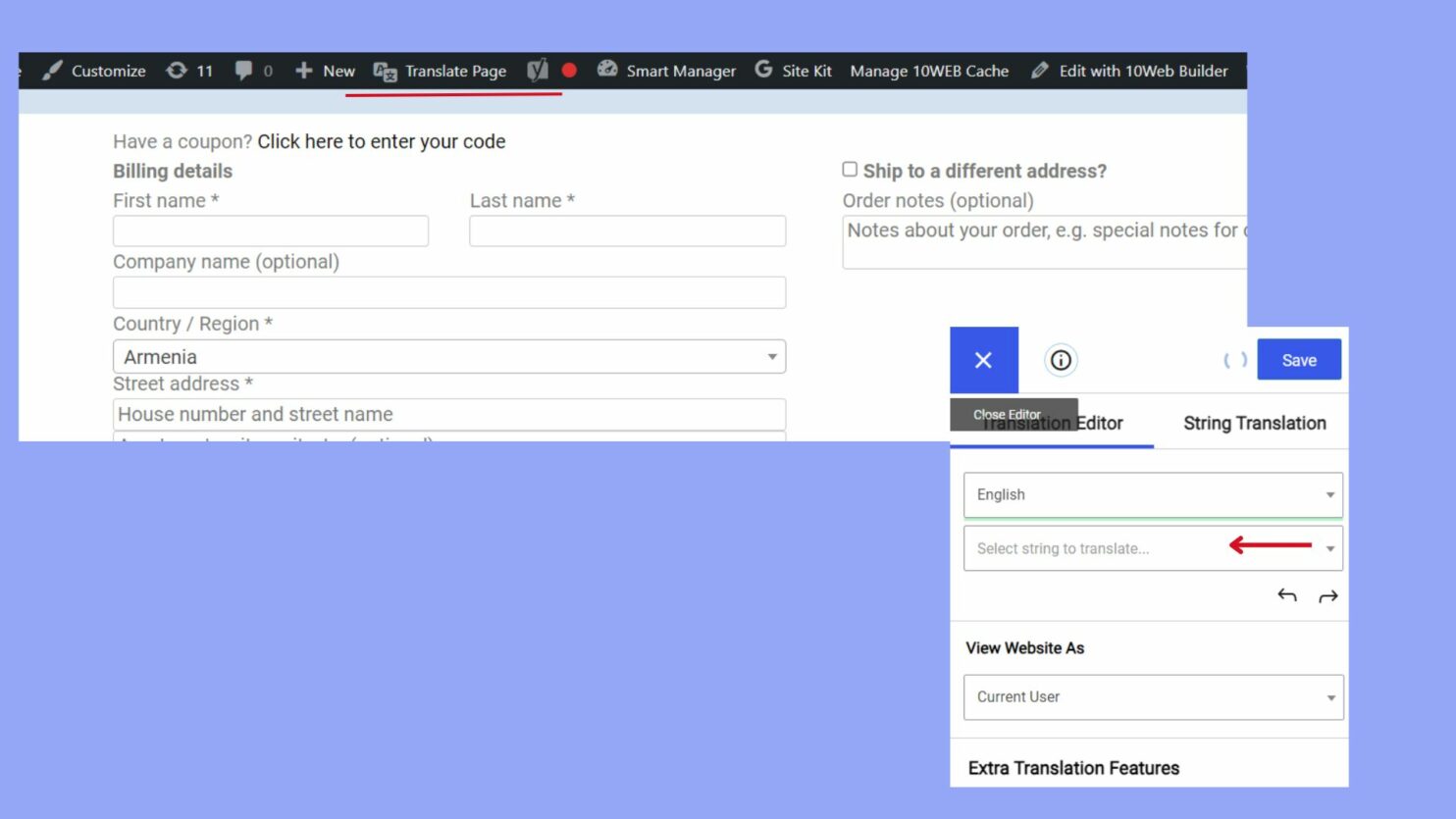Enable Ship to a different address checkbox

pyautogui.click(x=850, y=169)
